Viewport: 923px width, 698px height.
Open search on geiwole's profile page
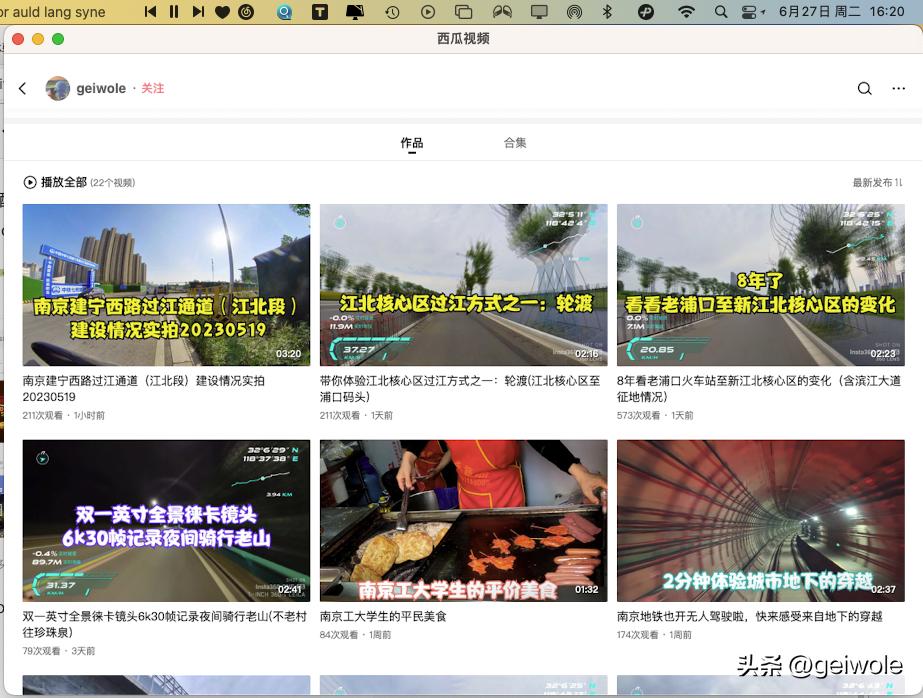click(x=864, y=88)
